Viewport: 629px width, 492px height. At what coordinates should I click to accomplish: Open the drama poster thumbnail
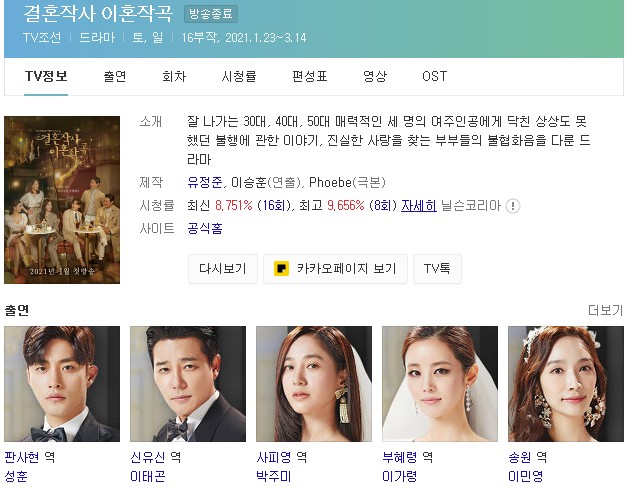click(62, 200)
